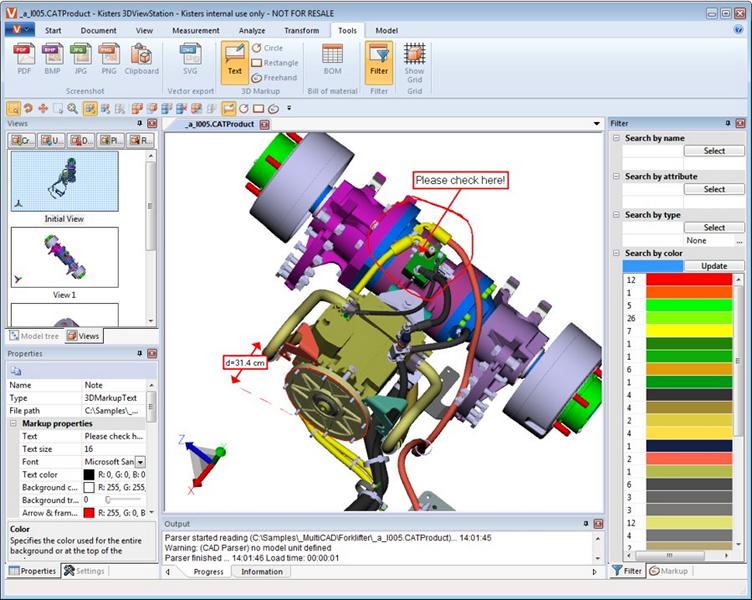Click the white Background color swatch

(x=89, y=487)
